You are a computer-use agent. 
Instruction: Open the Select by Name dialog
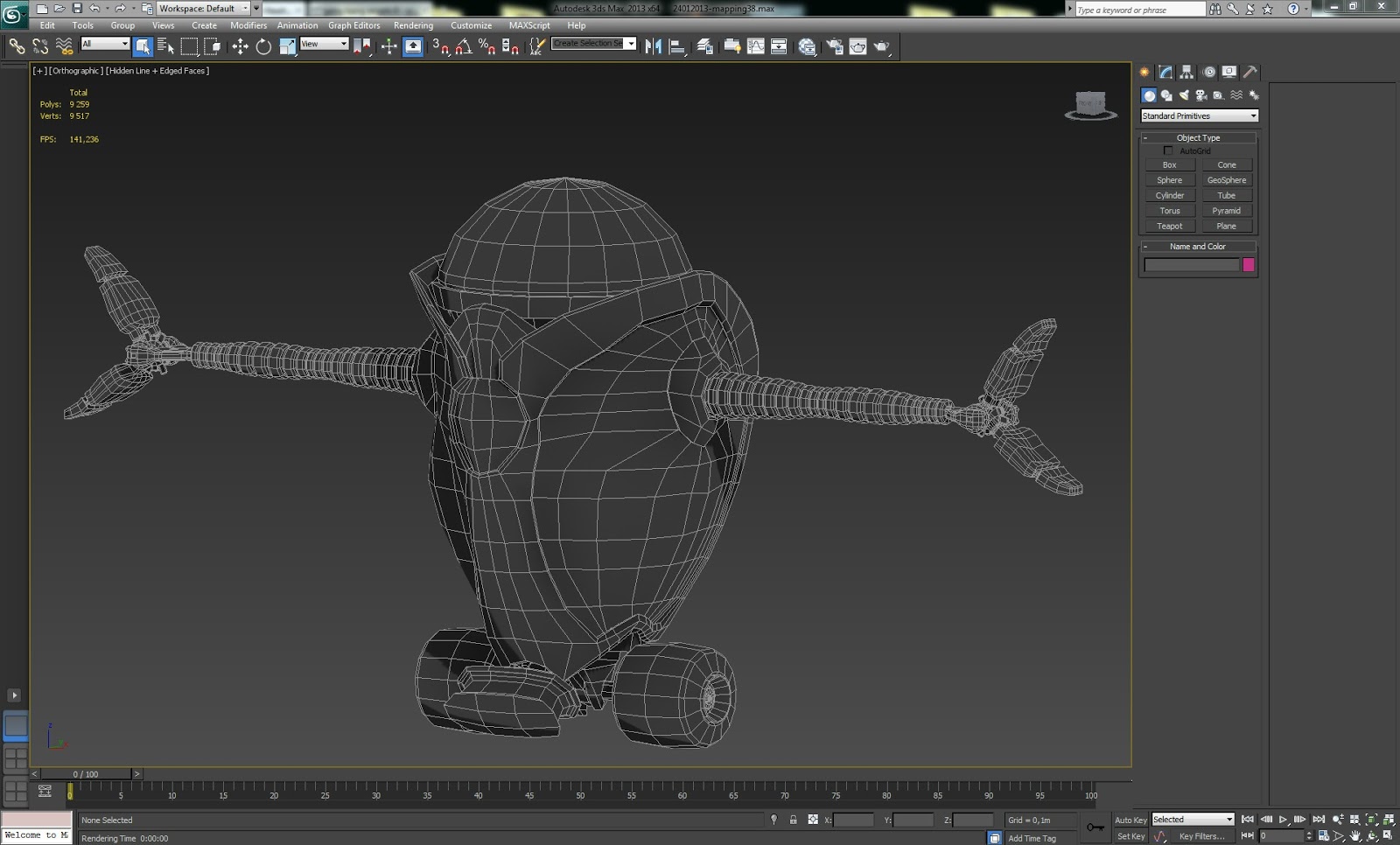(165, 46)
